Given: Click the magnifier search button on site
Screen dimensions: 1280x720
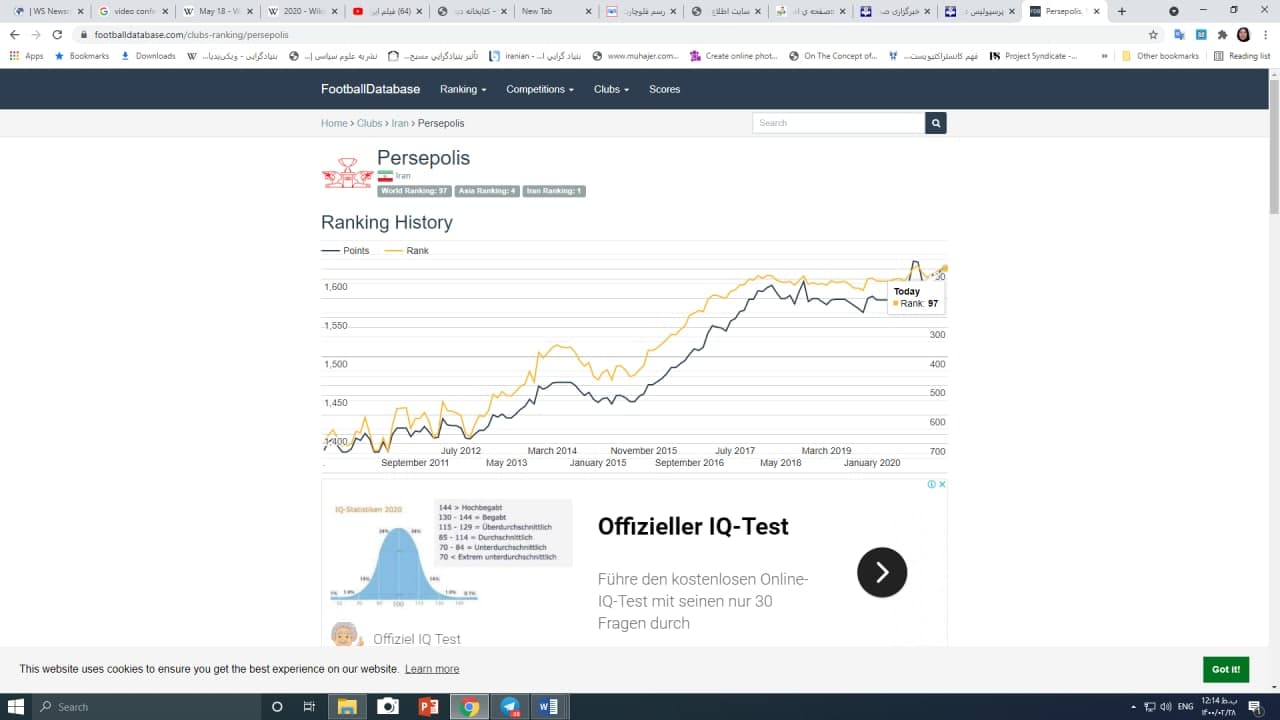Looking at the screenshot, I should [936, 123].
